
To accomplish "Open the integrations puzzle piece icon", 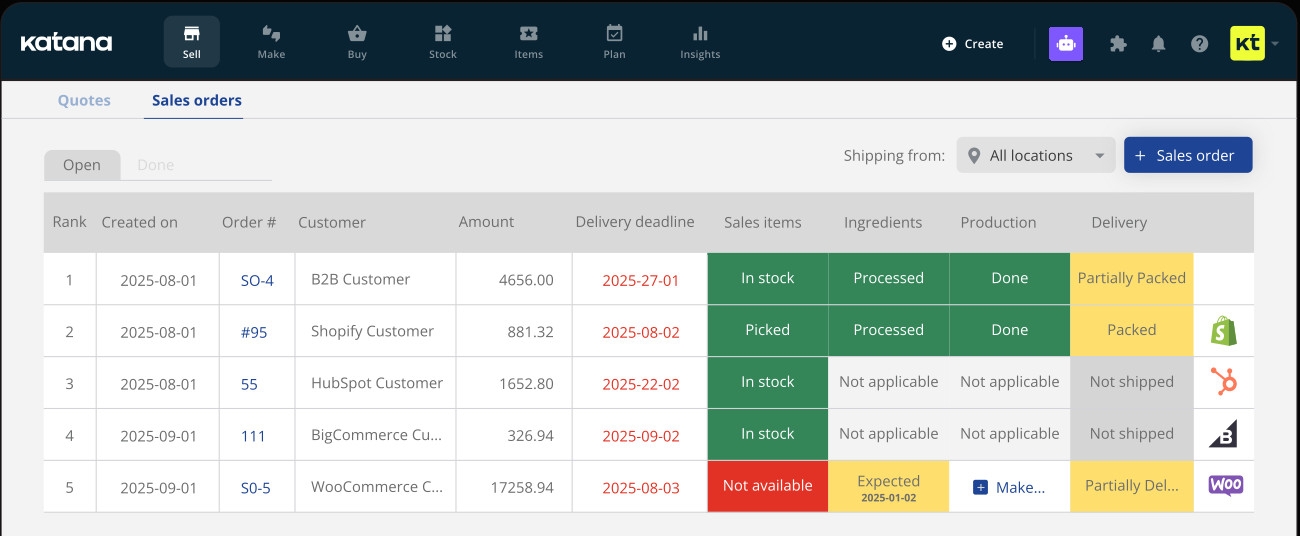I will pyautogui.click(x=1118, y=44).
